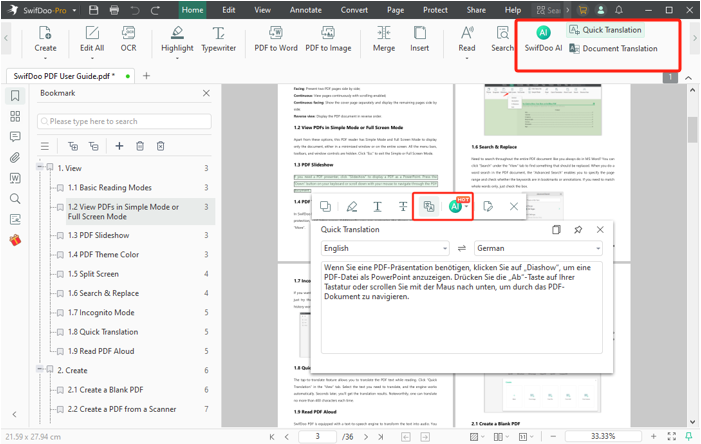
Task: Add a new document tab
Action: [x=146, y=76]
